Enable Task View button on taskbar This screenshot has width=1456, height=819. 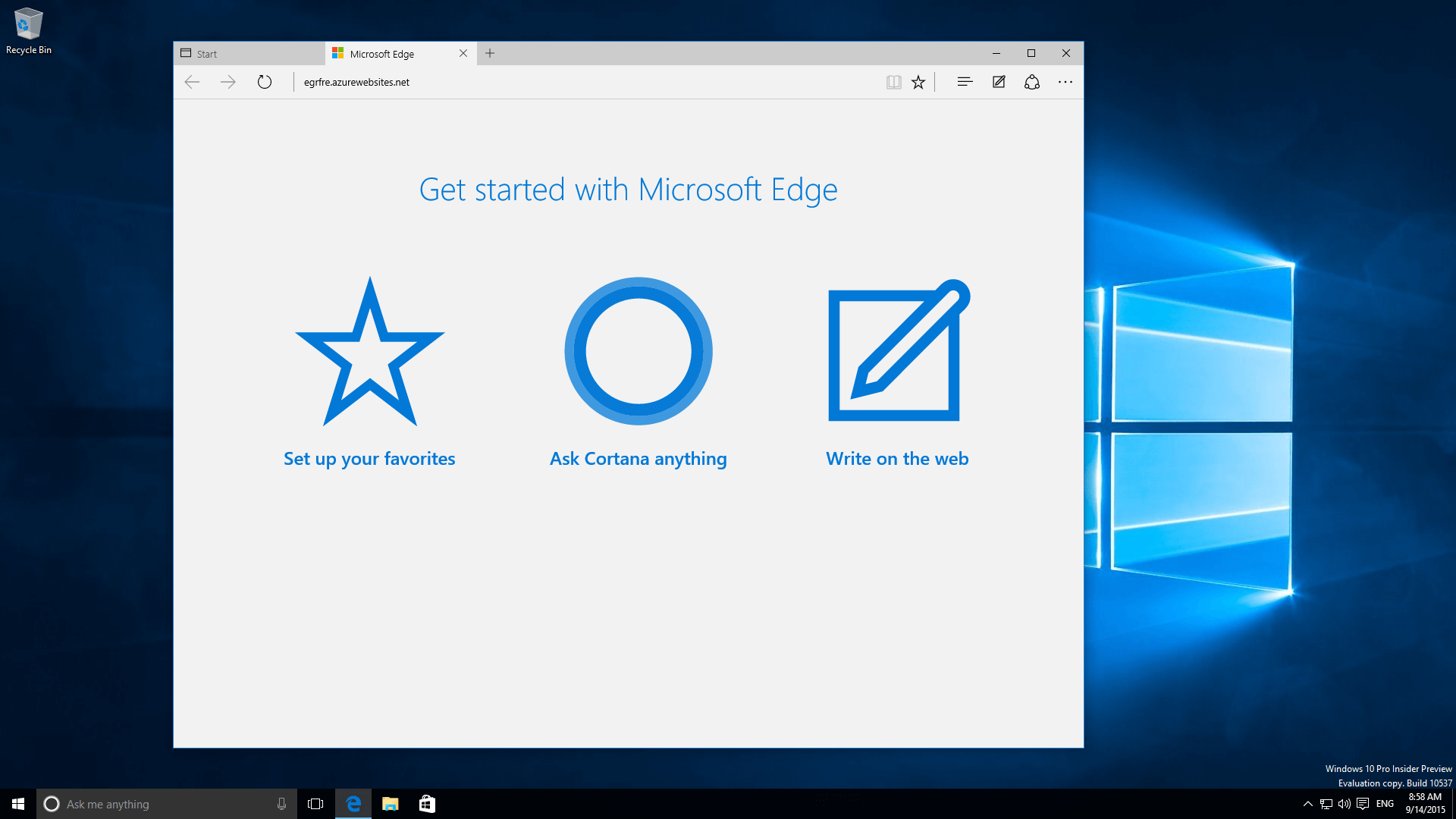[x=315, y=803]
